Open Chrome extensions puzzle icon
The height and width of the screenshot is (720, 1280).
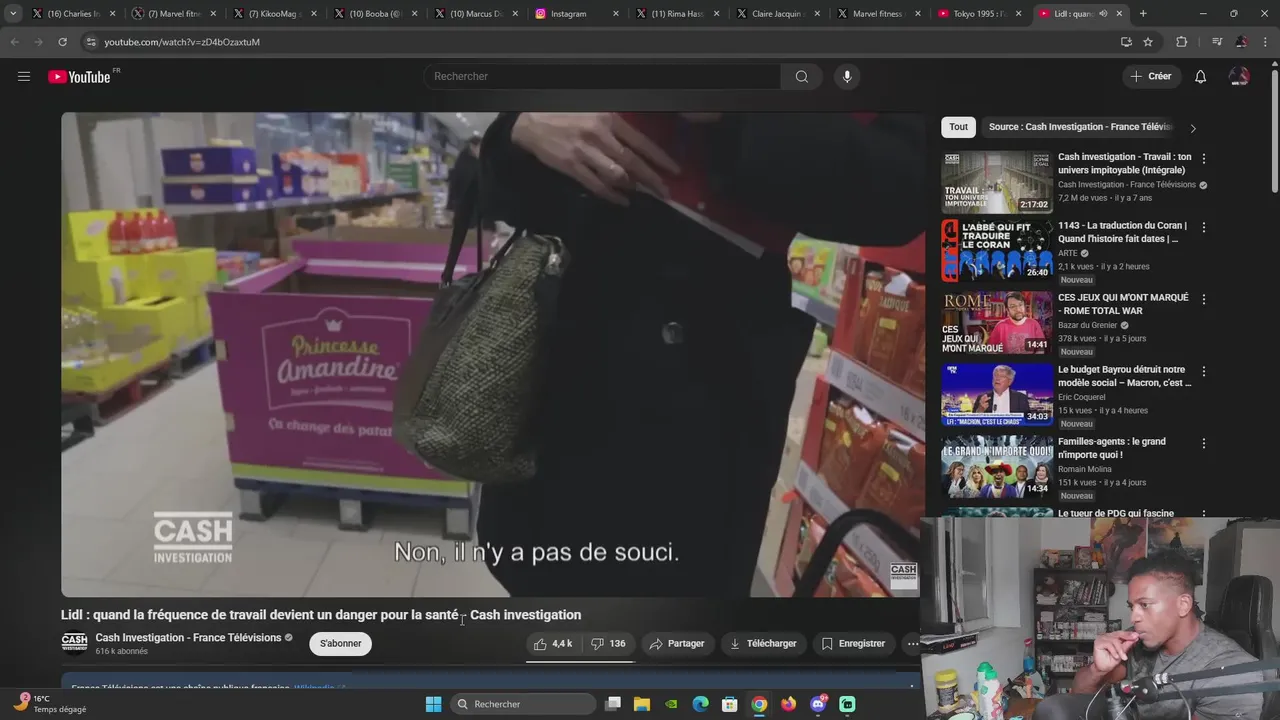click(x=1181, y=42)
